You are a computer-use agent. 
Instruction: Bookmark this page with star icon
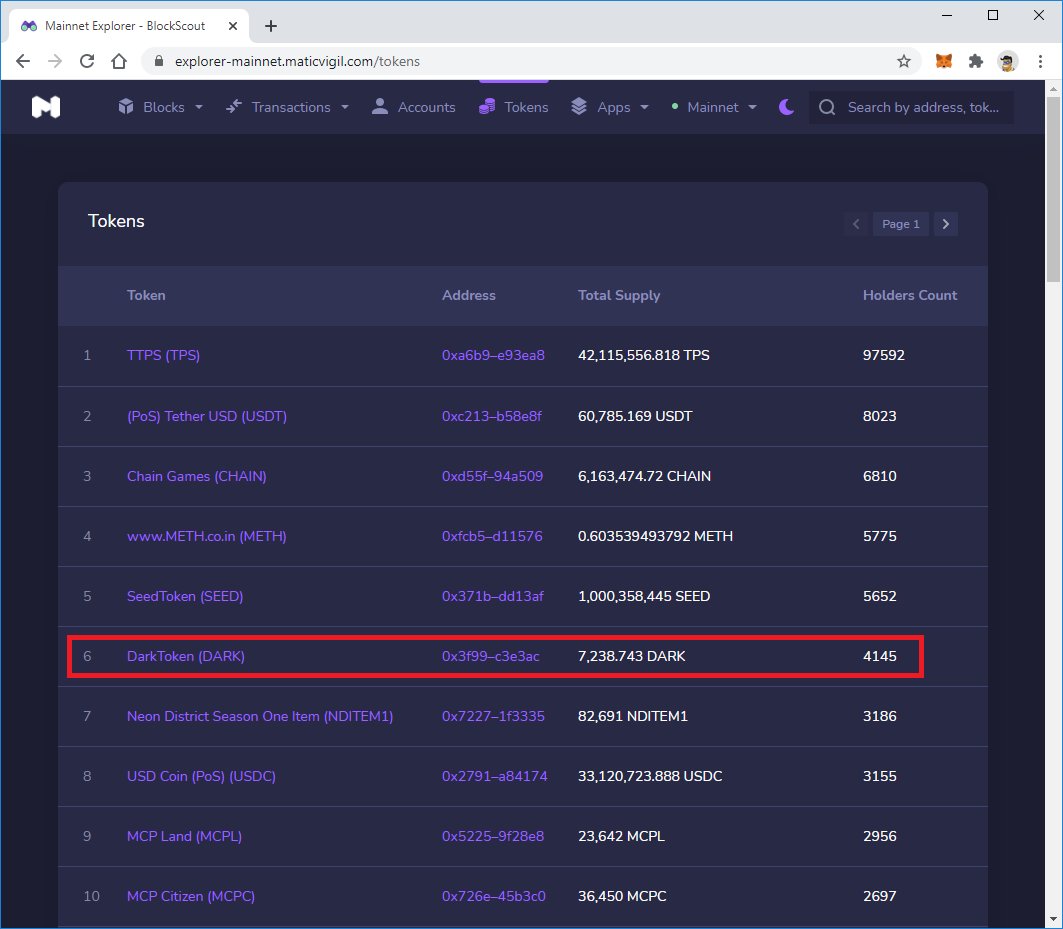904,61
